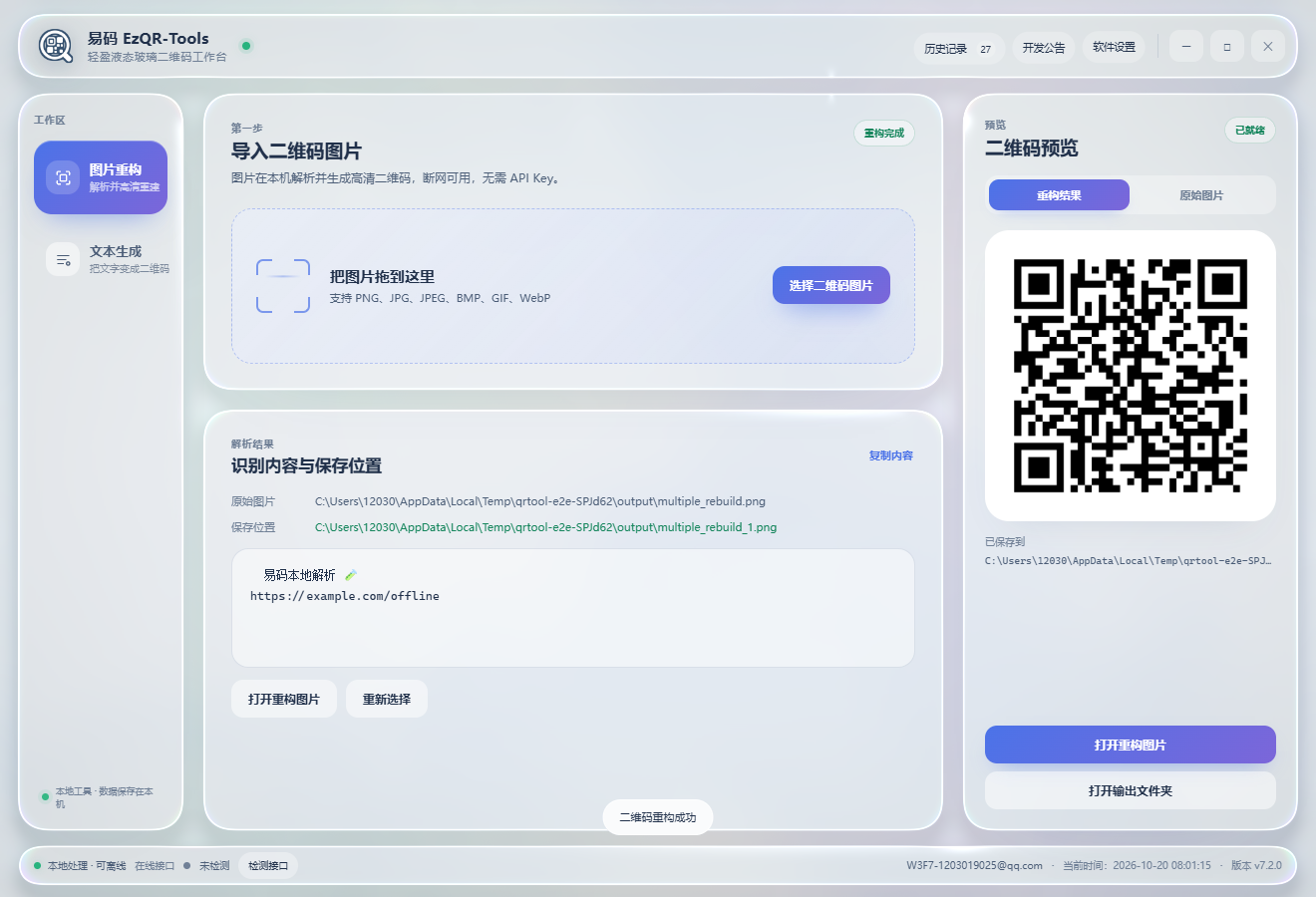Screen dimensions: 1316x897
Task: Click the dashed frame icon in drop zone
Action: point(283,286)
